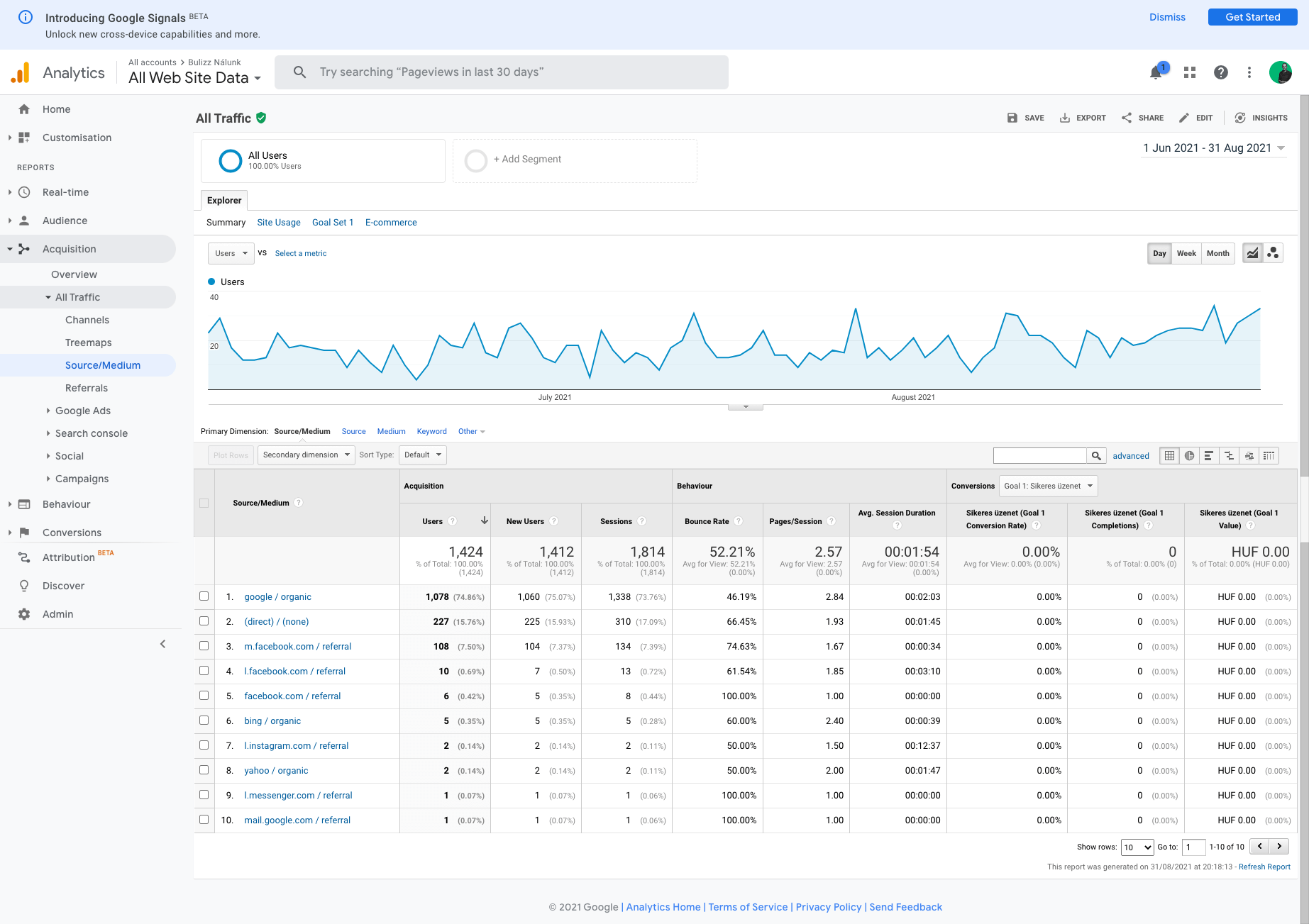Click the Share report icon
This screenshot has width=1309, height=924.
tap(1127, 118)
